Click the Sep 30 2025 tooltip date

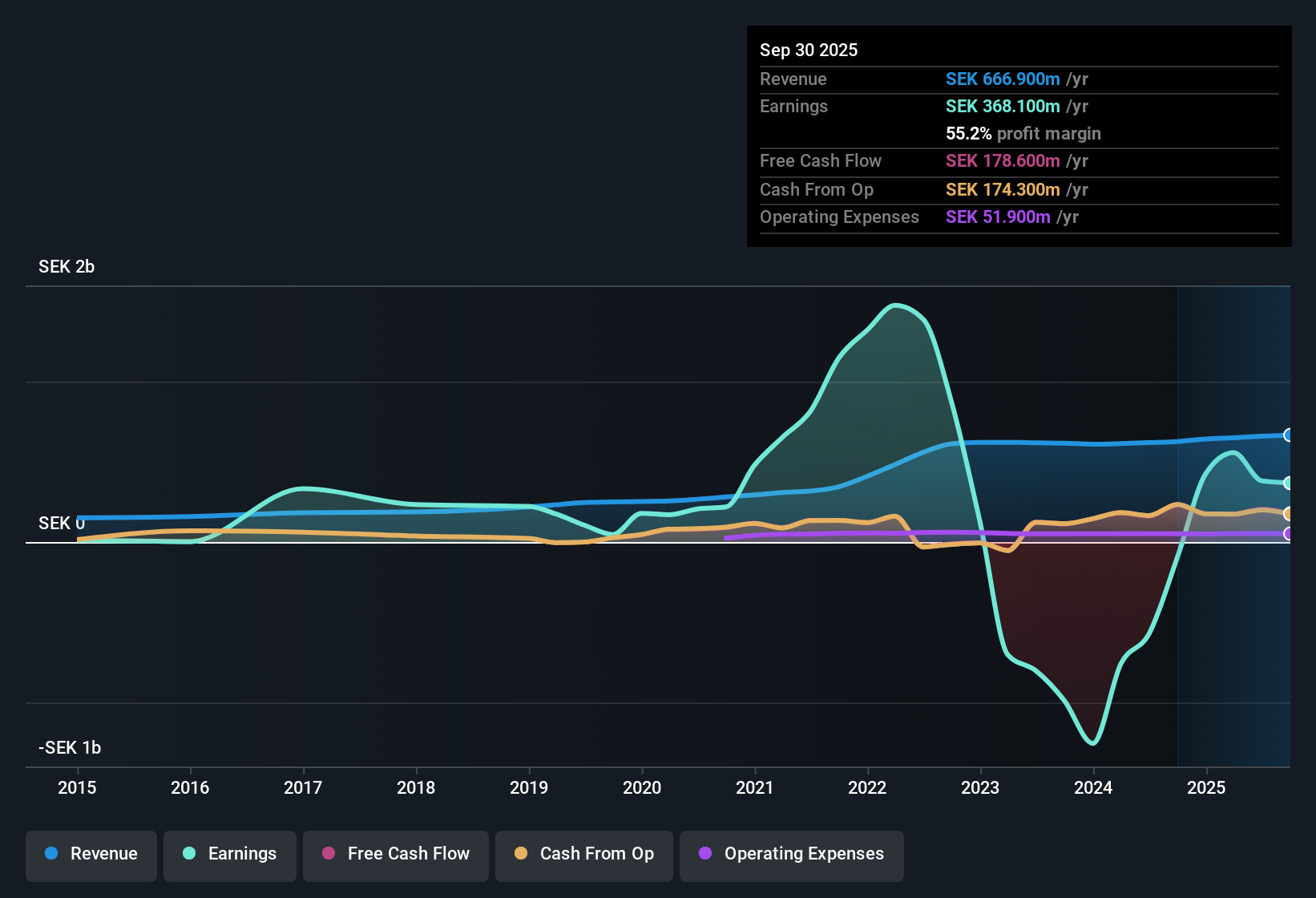click(809, 51)
